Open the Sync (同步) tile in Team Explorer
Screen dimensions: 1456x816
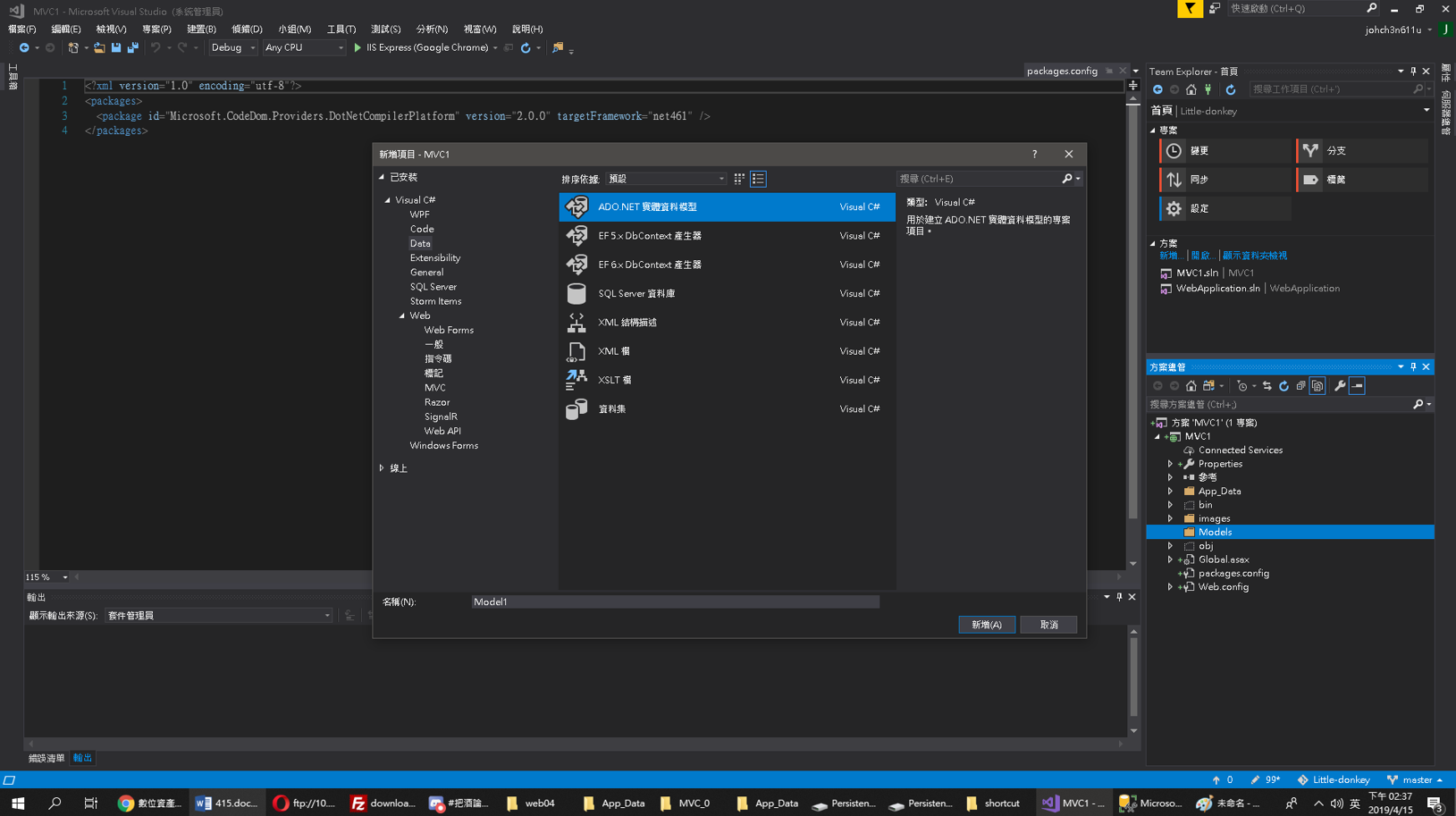(x=1225, y=180)
